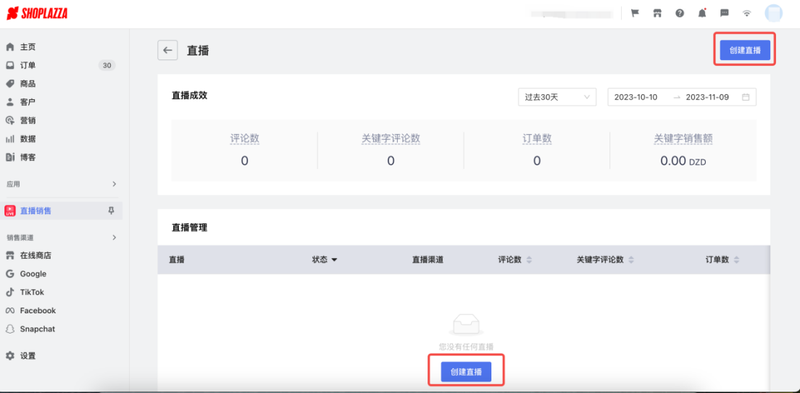Click the Google G icon

click(x=10, y=274)
